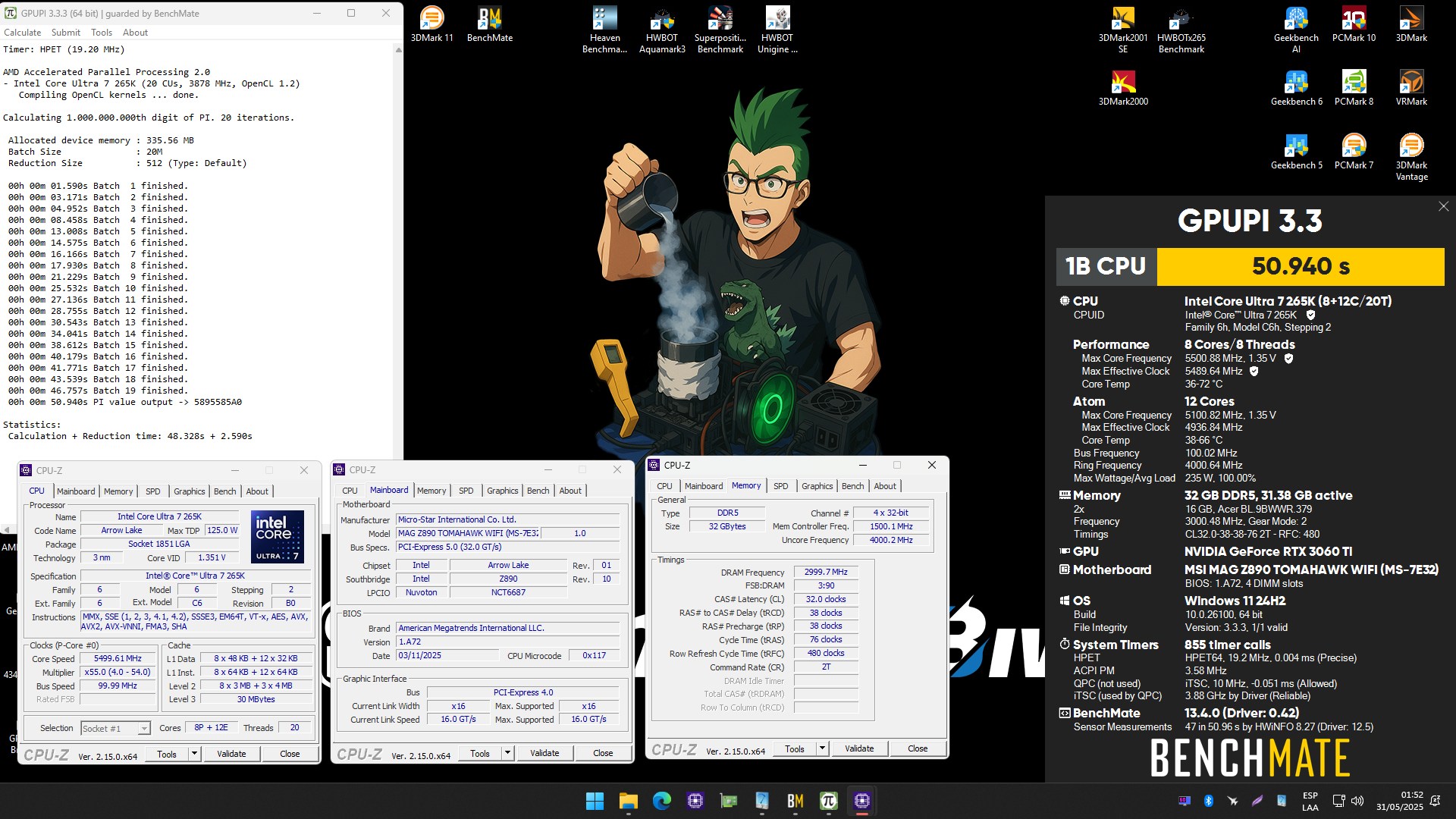
Task: Open the PCMark 8 desktop shortcut
Action: click(1354, 88)
